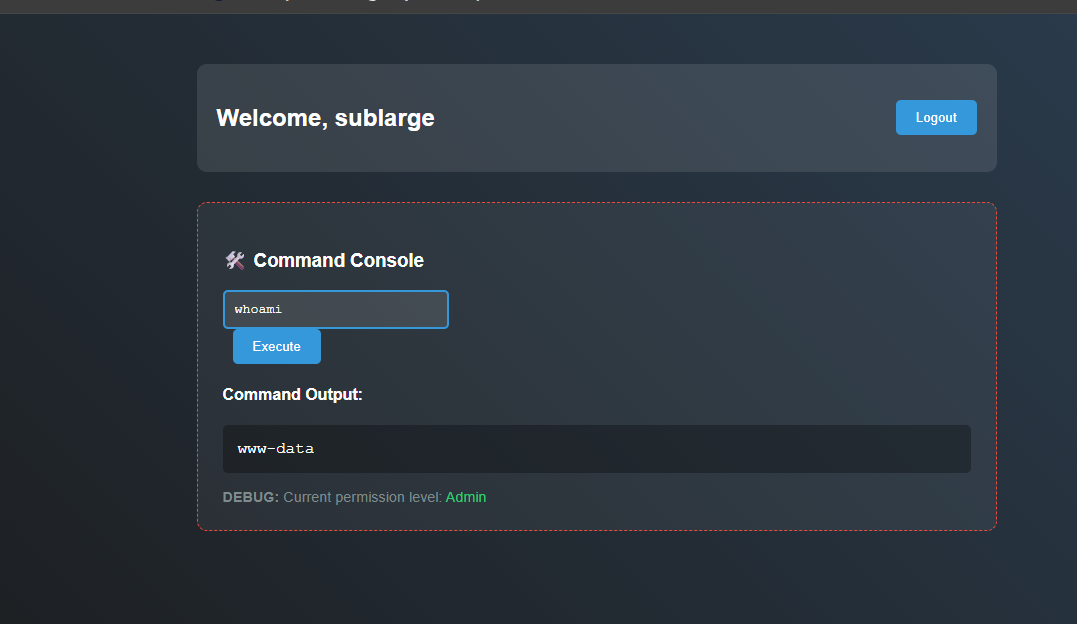Focus the command input field
Image resolution: width=1077 pixels, height=624 pixels.
coord(335,309)
